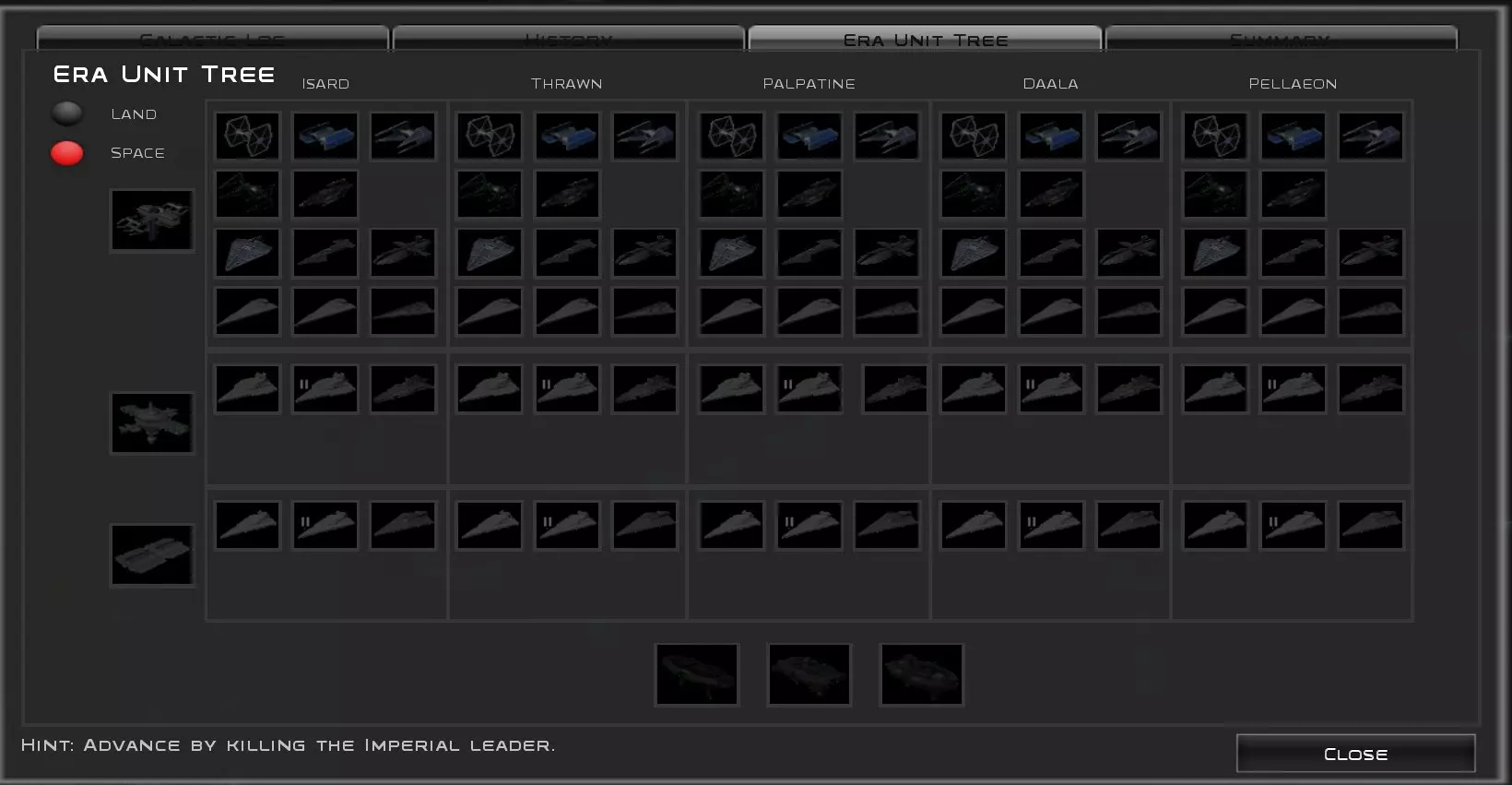Select the TIE Fighter icon under Palpatine
The height and width of the screenshot is (785, 1512).
pos(732,137)
